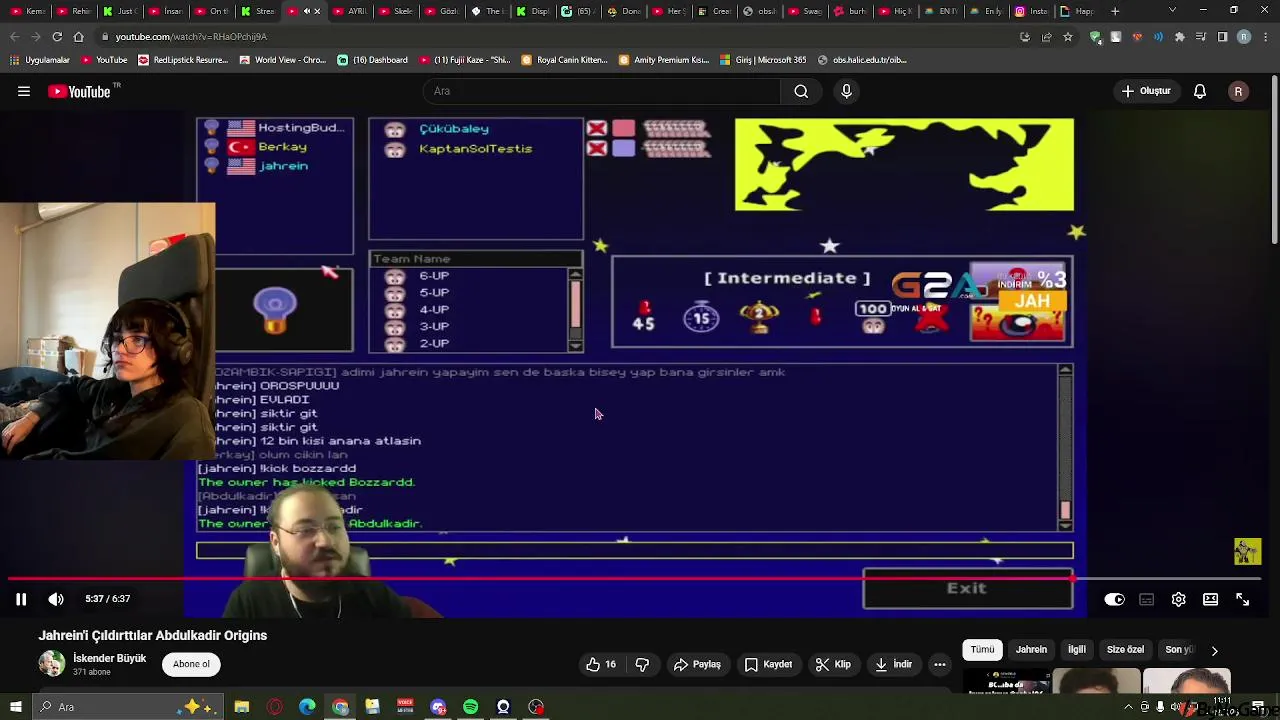Open the İskender Büyük channel avatar
Viewport: 1280px width, 720px height.
(x=51, y=663)
